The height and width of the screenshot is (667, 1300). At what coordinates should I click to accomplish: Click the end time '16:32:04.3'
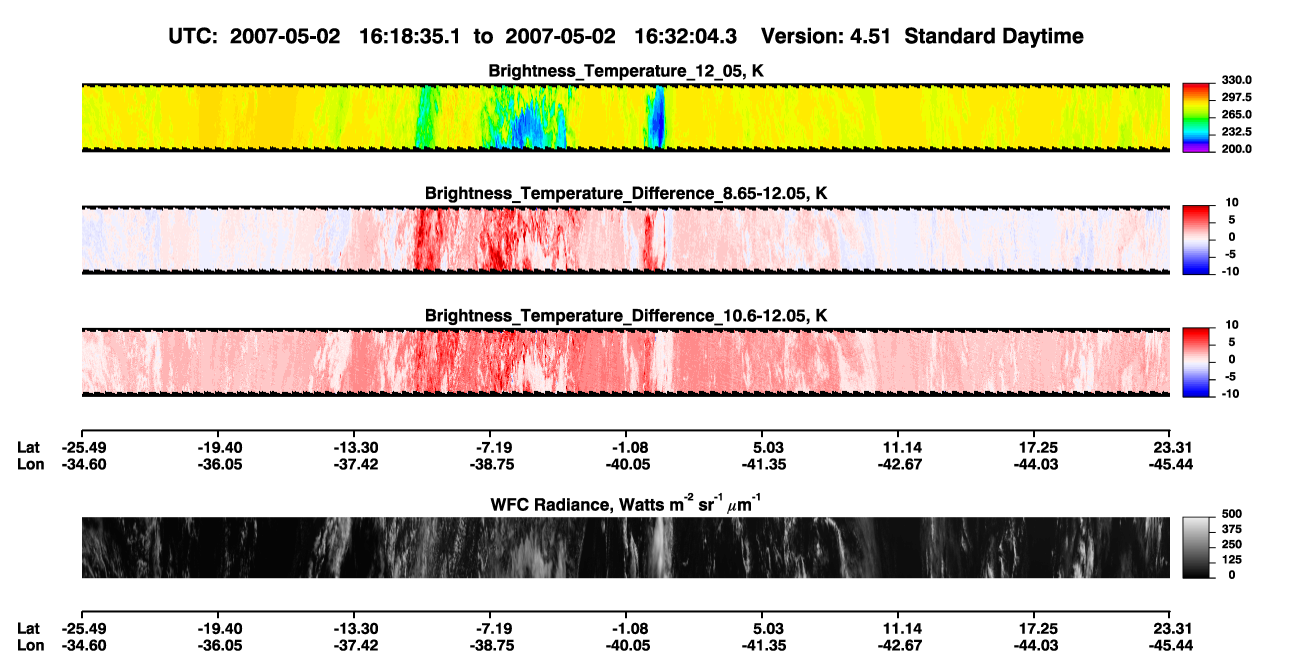coord(686,37)
